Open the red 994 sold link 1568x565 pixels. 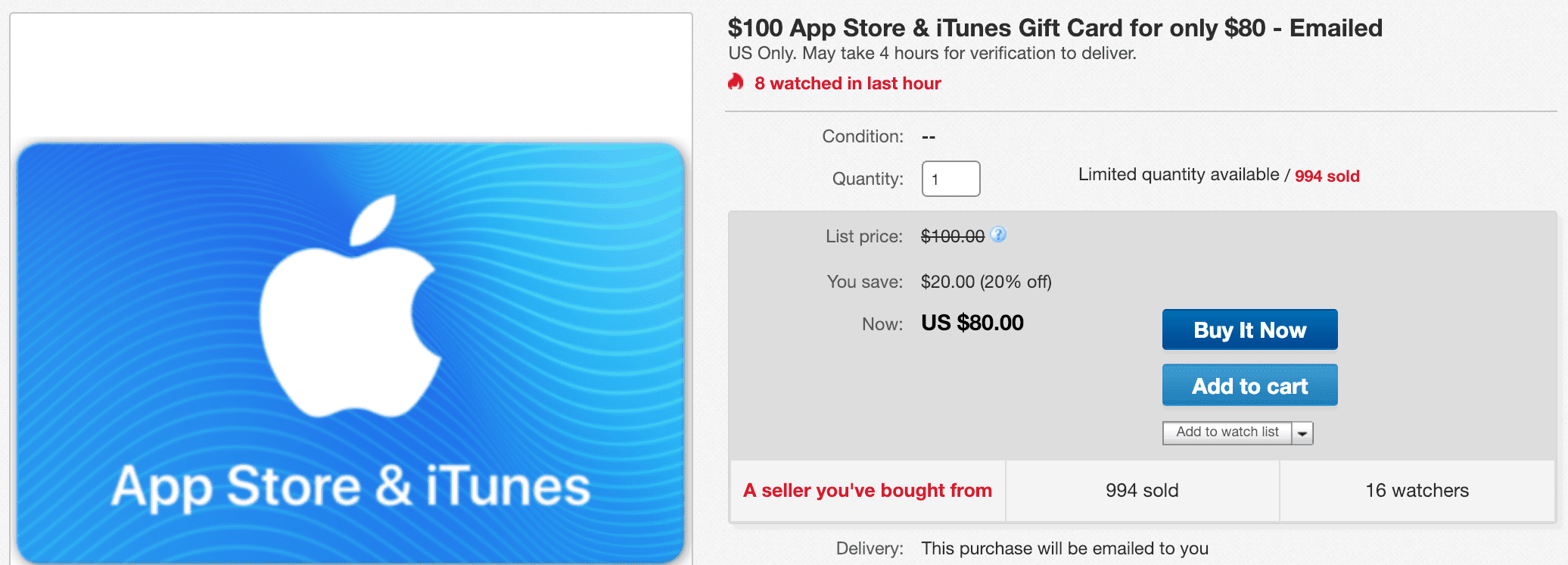[x=1327, y=176]
